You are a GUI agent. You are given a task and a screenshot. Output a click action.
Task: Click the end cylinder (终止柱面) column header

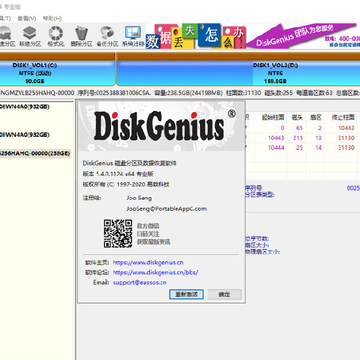coord(342,117)
